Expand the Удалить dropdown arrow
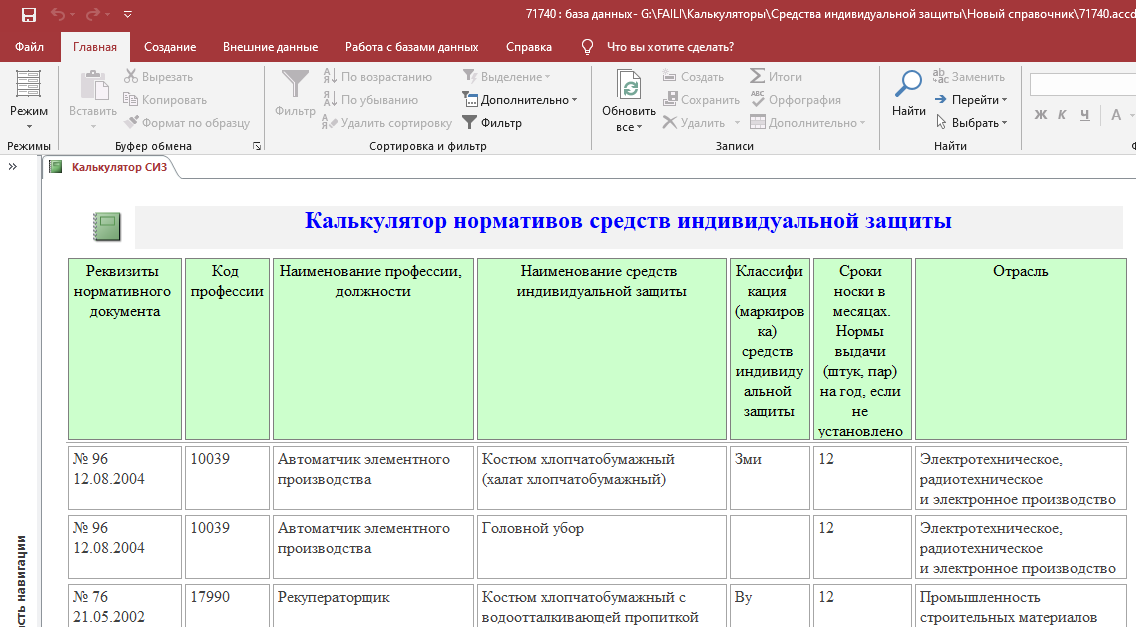The height and width of the screenshot is (628, 1137). point(737,123)
